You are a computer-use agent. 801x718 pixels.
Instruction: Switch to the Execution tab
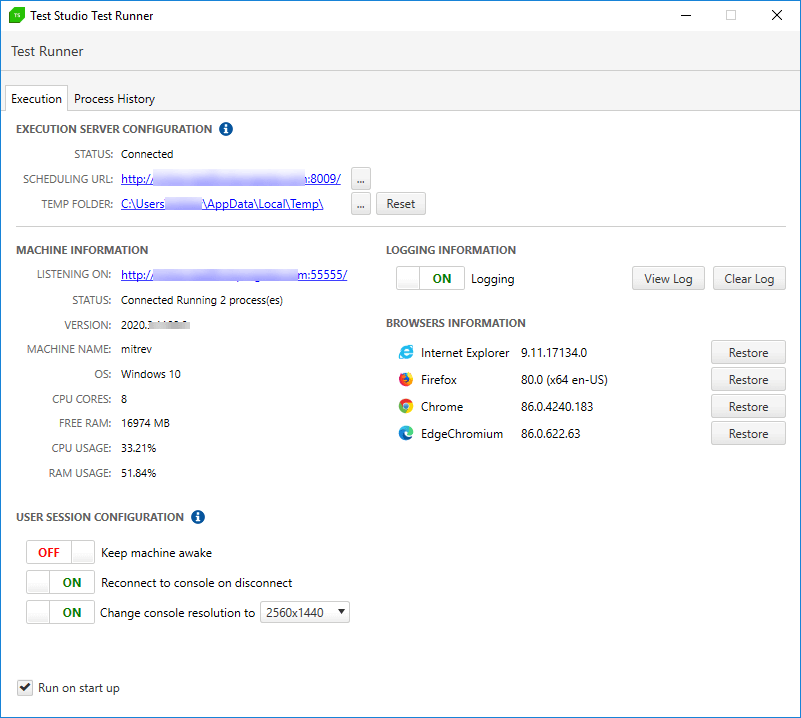click(36, 99)
